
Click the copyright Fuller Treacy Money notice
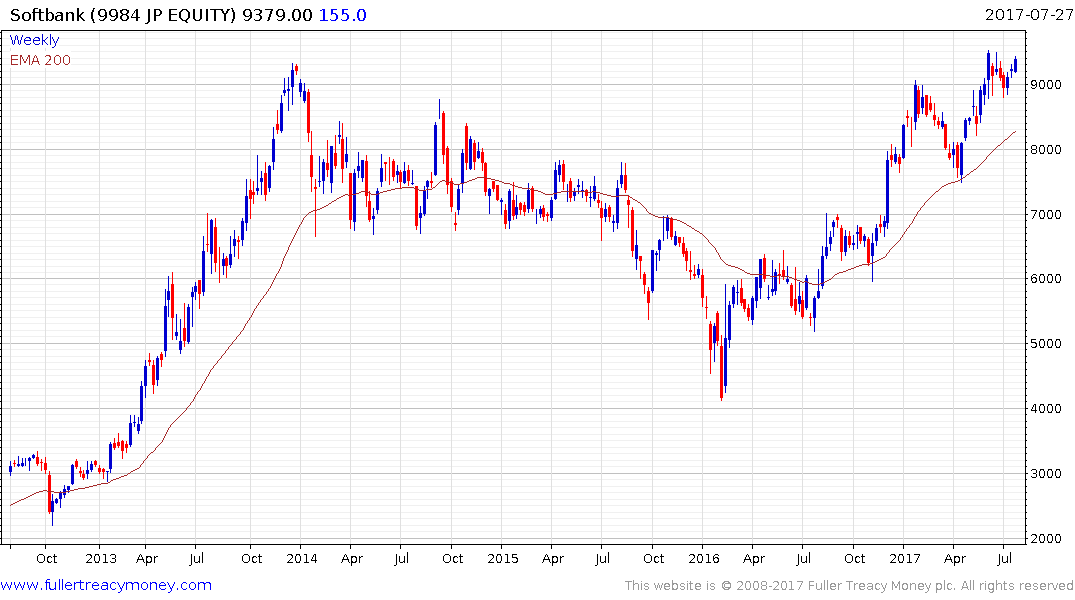849,586
